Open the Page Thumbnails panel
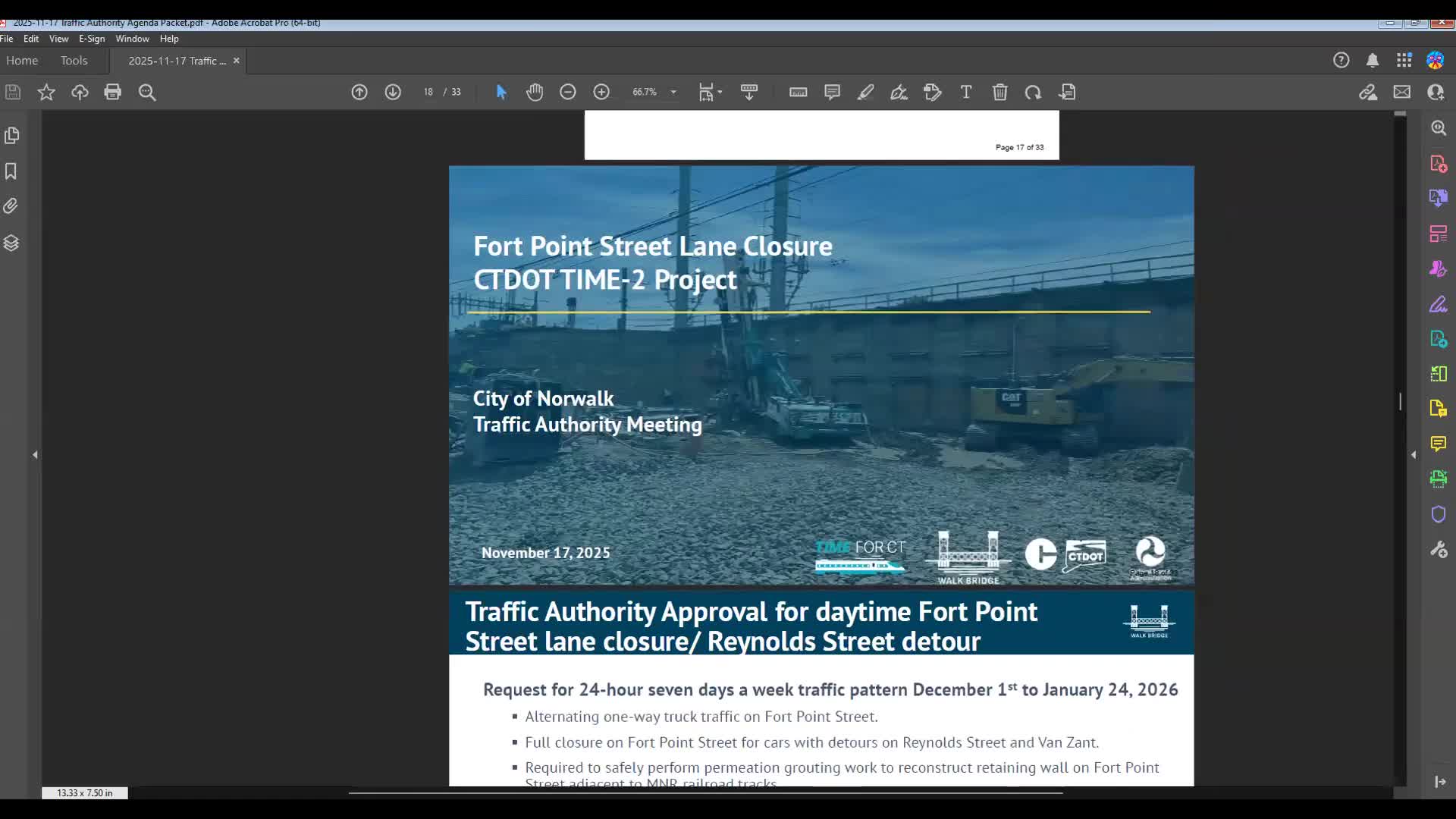1456x819 pixels. (12, 136)
